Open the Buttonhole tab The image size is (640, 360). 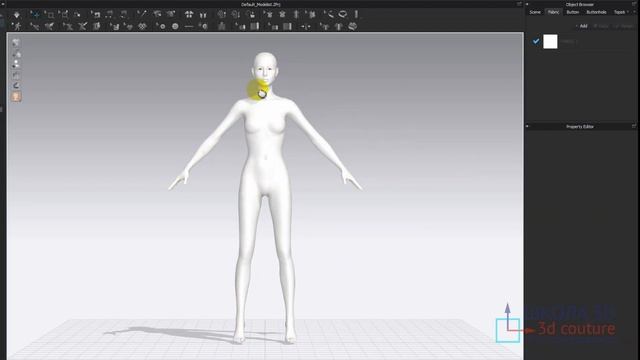pyautogui.click(x=596, y=12)
